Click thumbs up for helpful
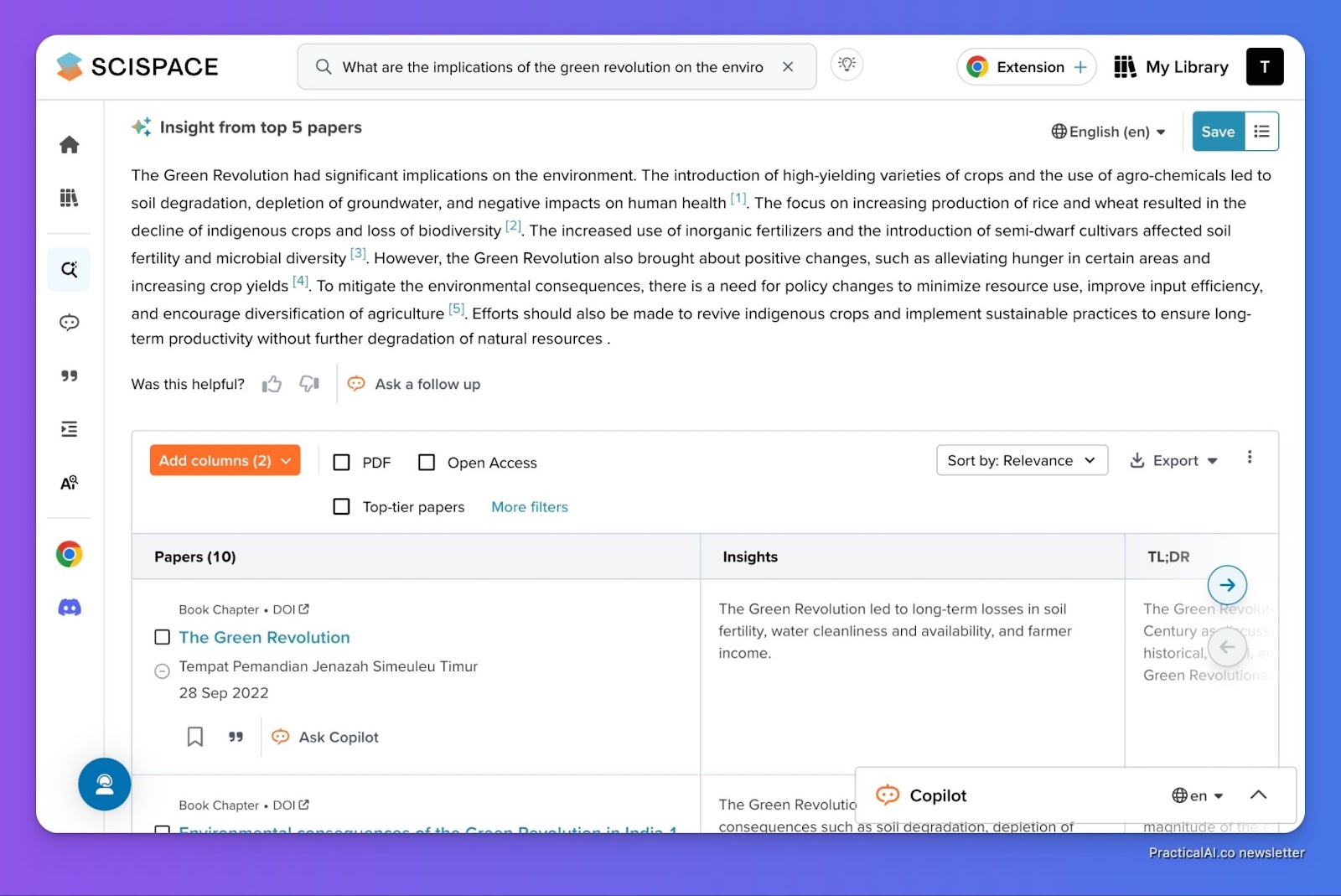The height and width of the screenshot is (896, 1341). [x=272, y=385]
